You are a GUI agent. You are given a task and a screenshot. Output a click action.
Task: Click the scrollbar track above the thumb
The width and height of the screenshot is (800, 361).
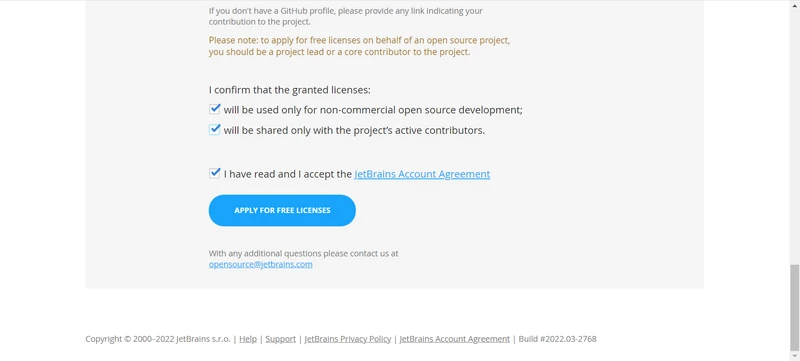794,133
